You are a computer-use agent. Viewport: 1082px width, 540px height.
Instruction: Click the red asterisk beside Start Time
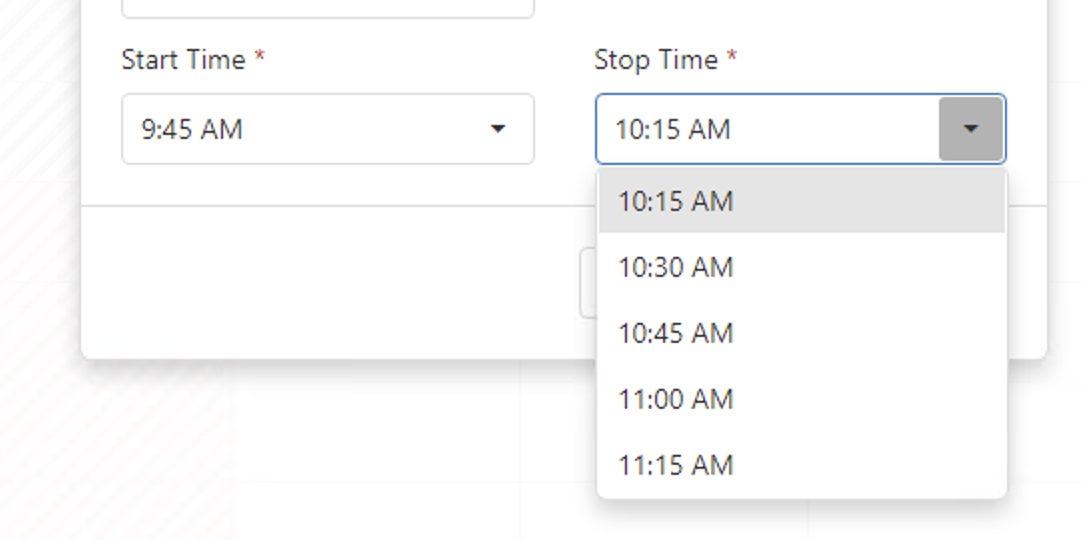[x=260, y=59]
